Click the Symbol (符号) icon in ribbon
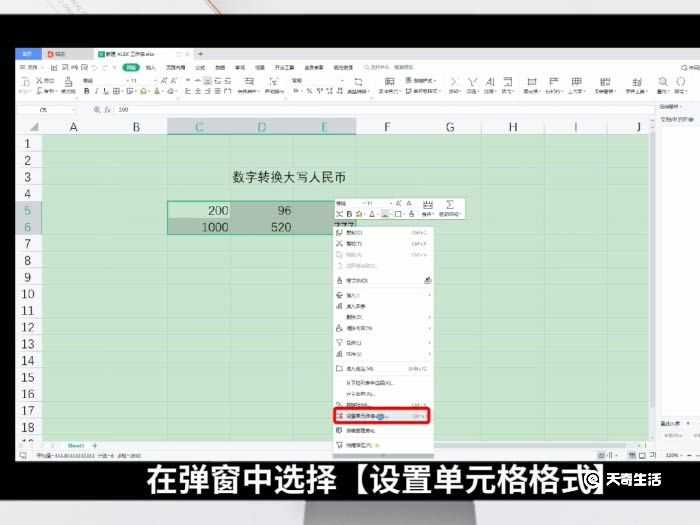 click(681, 81)
